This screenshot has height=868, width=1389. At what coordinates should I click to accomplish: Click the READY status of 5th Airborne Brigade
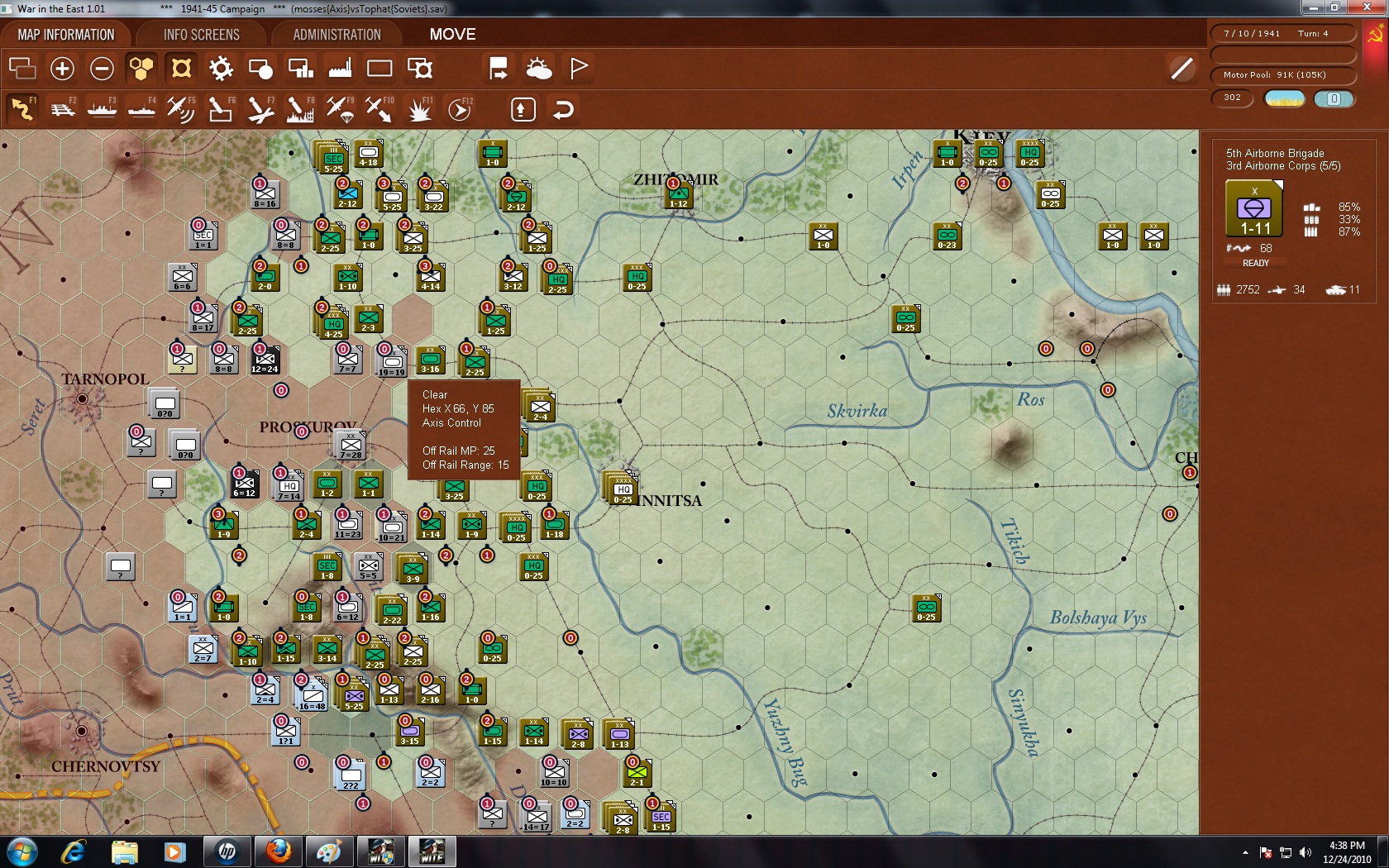click(x=1255, y=263)
